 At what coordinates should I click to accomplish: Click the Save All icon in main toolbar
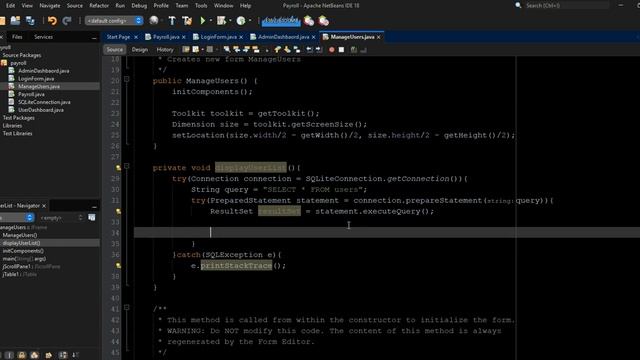(x=30, y=21)
